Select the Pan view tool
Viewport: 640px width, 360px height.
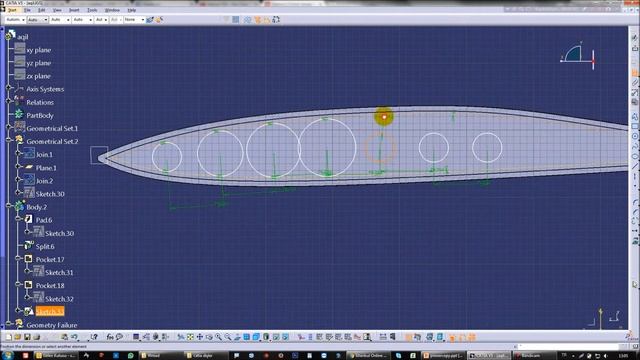200,337
